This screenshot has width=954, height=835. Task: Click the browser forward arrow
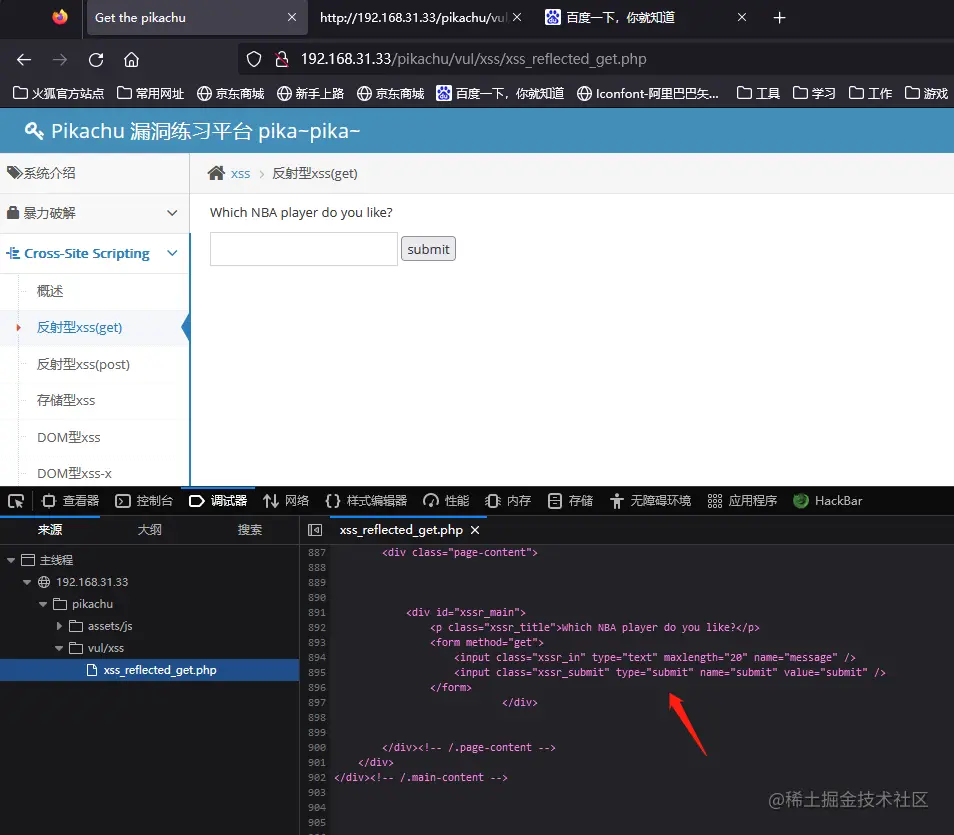pyautogui.click(x=60, y=60)
